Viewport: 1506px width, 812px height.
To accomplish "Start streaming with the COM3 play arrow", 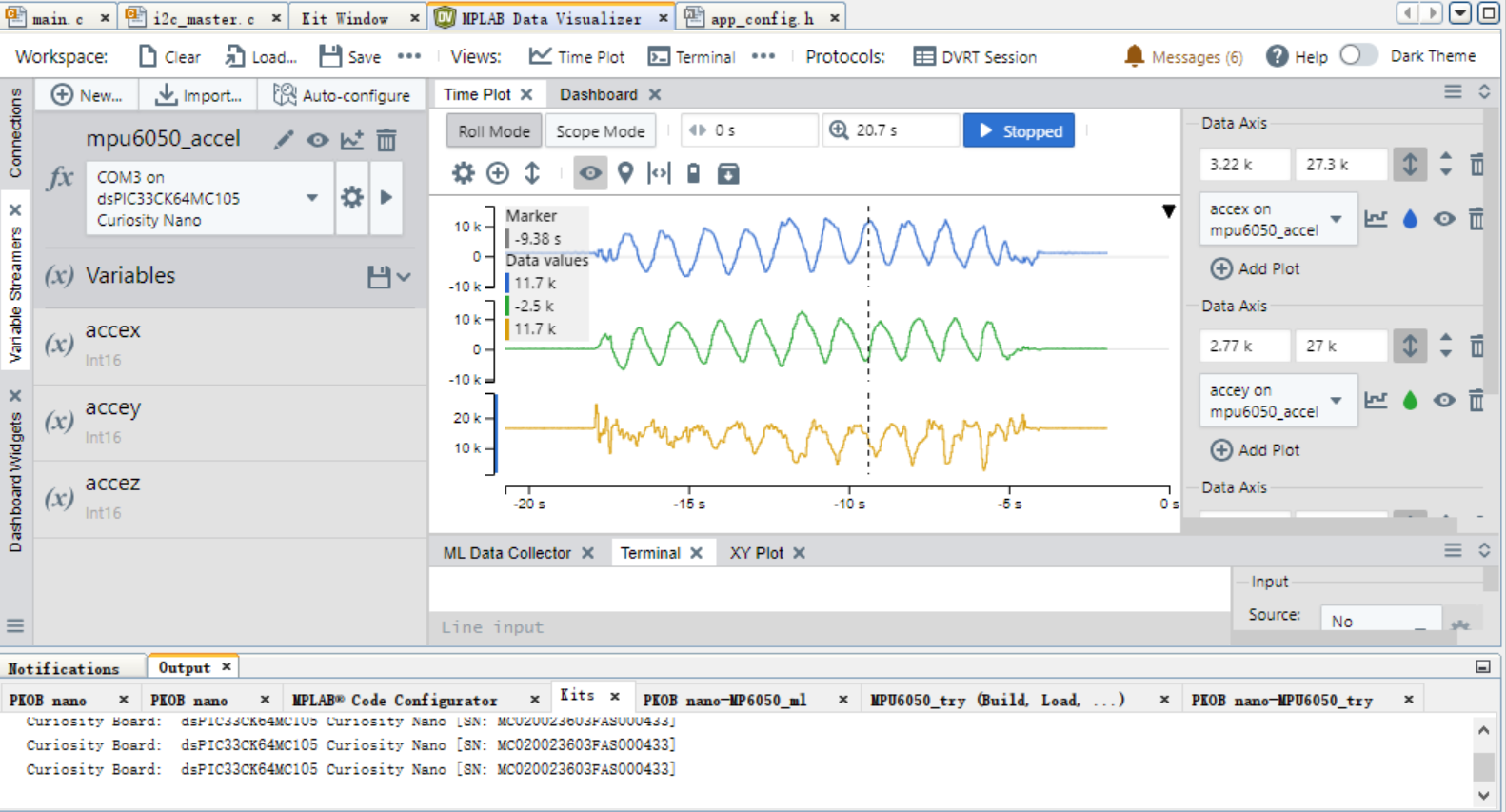I will click(x=386, y=197).
